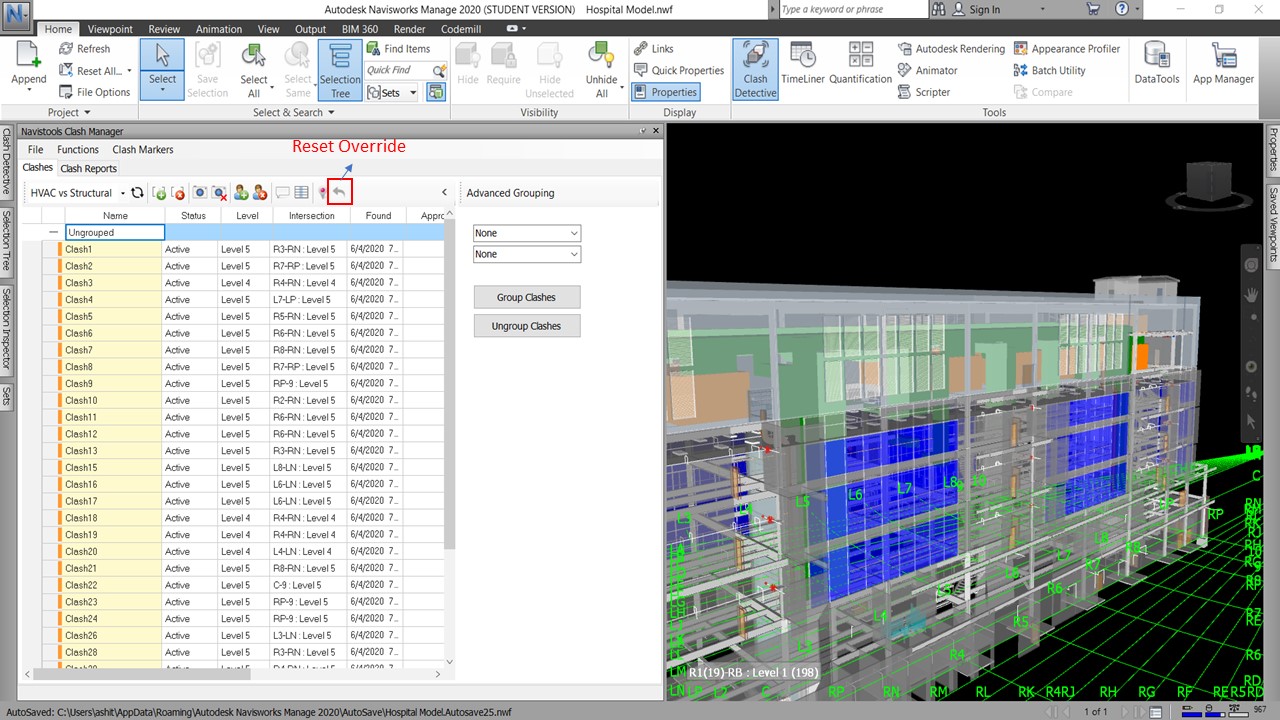
Task: Click Unhide All in the Visibility panel
Action: tap(601, 70)
